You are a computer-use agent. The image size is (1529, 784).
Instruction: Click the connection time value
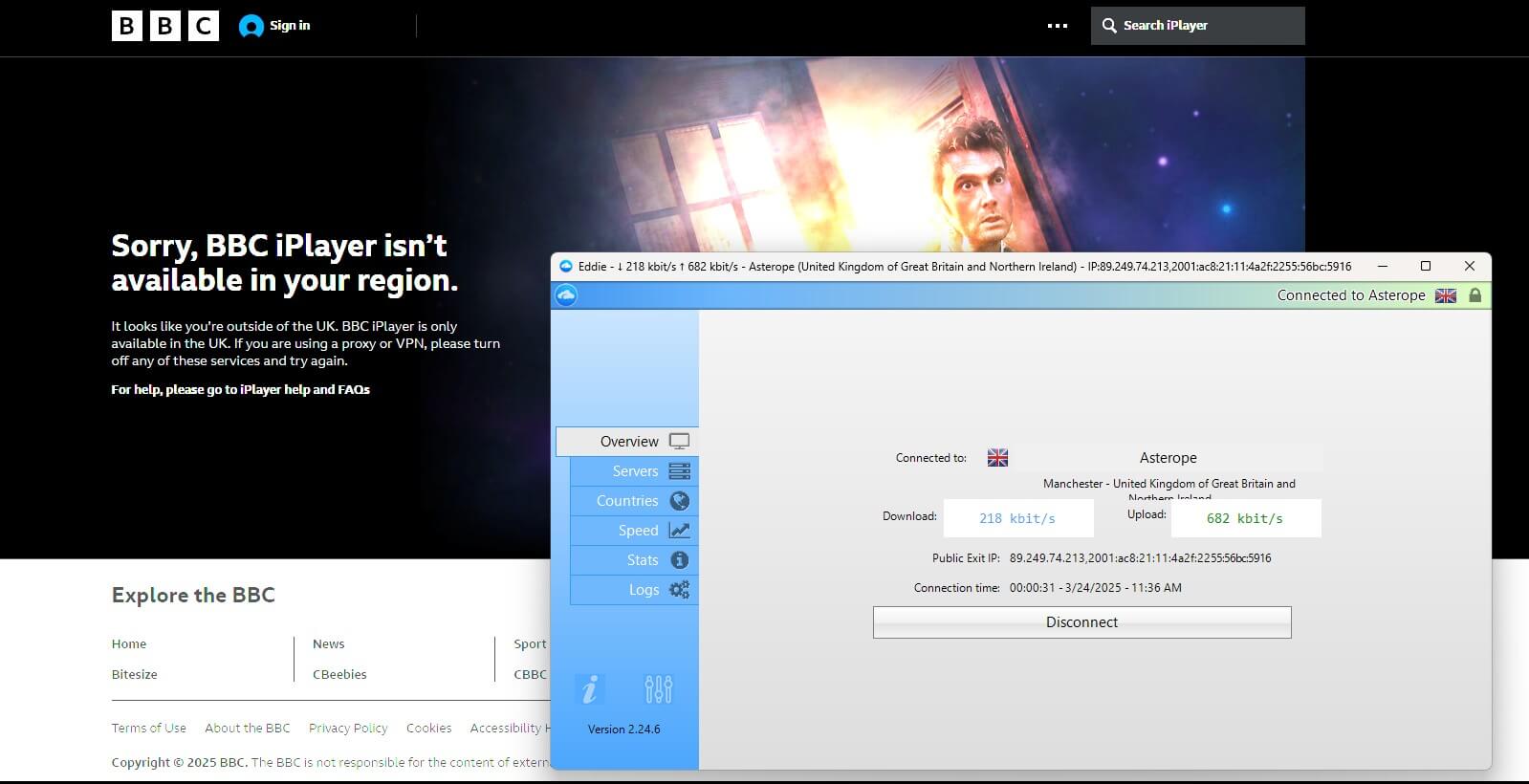click(x=1095, y=588)
